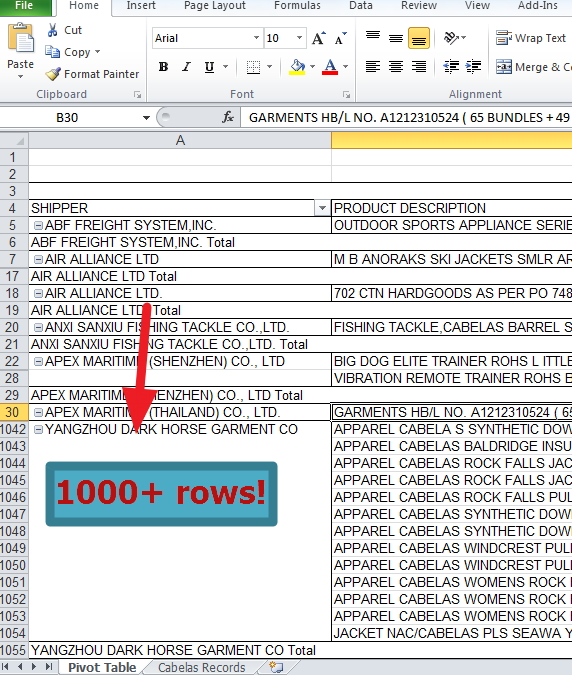Open fill color dropdown arrow
The image size is (572, 675).
(x=312, y=67)
